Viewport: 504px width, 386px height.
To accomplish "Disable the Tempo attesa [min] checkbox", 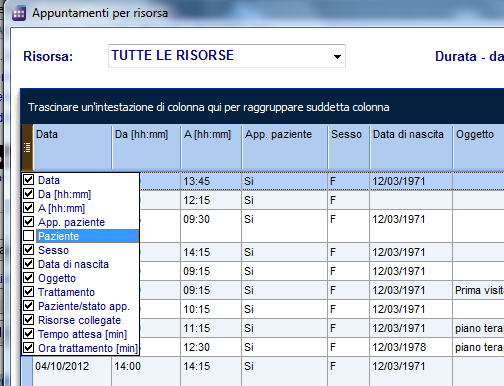I will point(29,334).
